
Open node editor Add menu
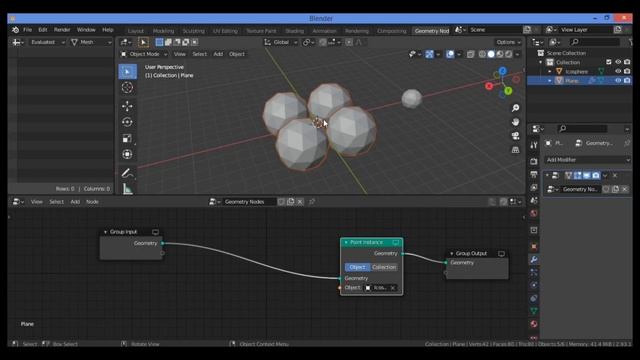75,202
